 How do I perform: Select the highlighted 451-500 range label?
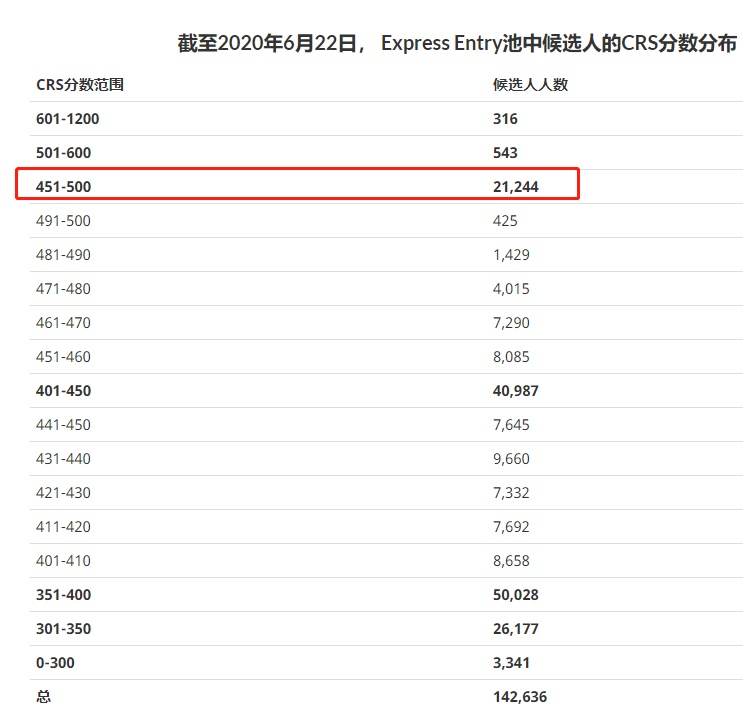point(63,187)
